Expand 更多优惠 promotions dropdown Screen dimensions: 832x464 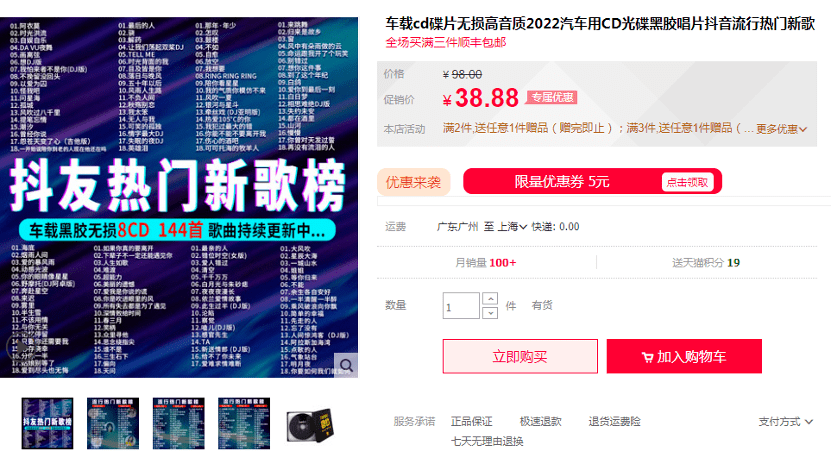pos(781,129)
